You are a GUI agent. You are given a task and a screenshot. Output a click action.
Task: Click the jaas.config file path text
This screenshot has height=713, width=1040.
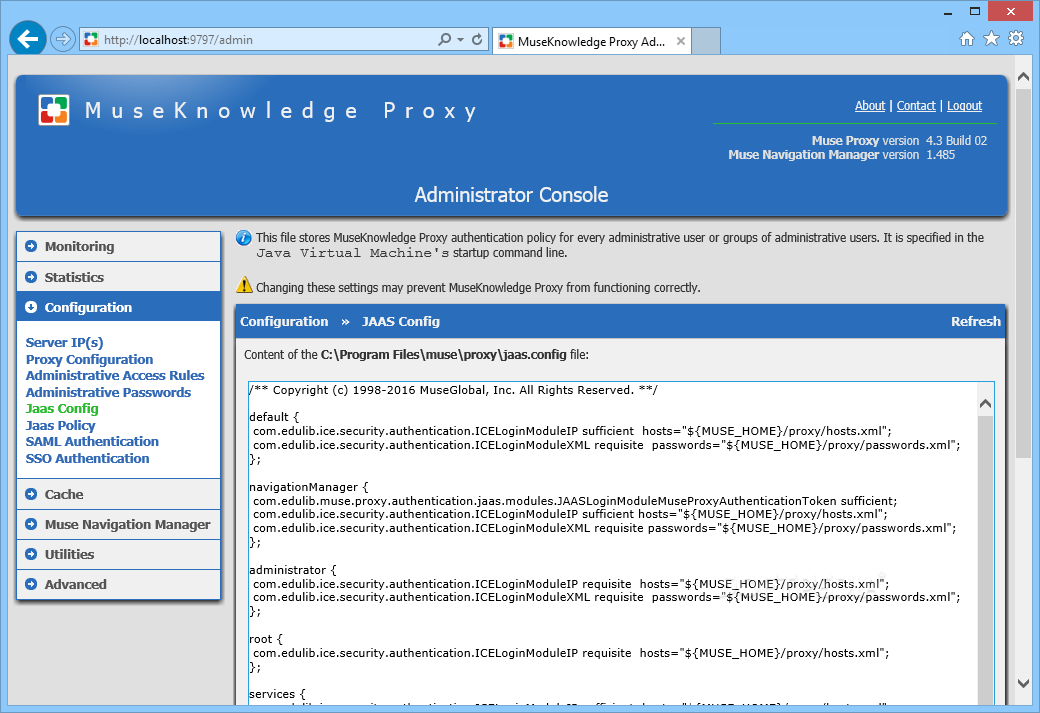(444, 354)
